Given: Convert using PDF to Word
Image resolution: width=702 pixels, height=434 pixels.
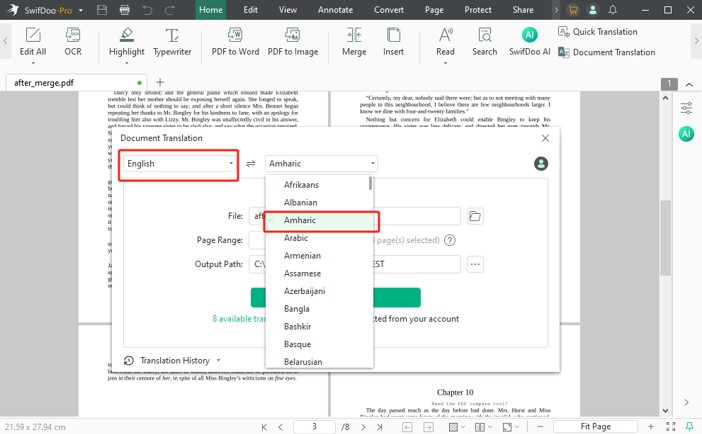Looking at the screenshot, I should 235,41.
